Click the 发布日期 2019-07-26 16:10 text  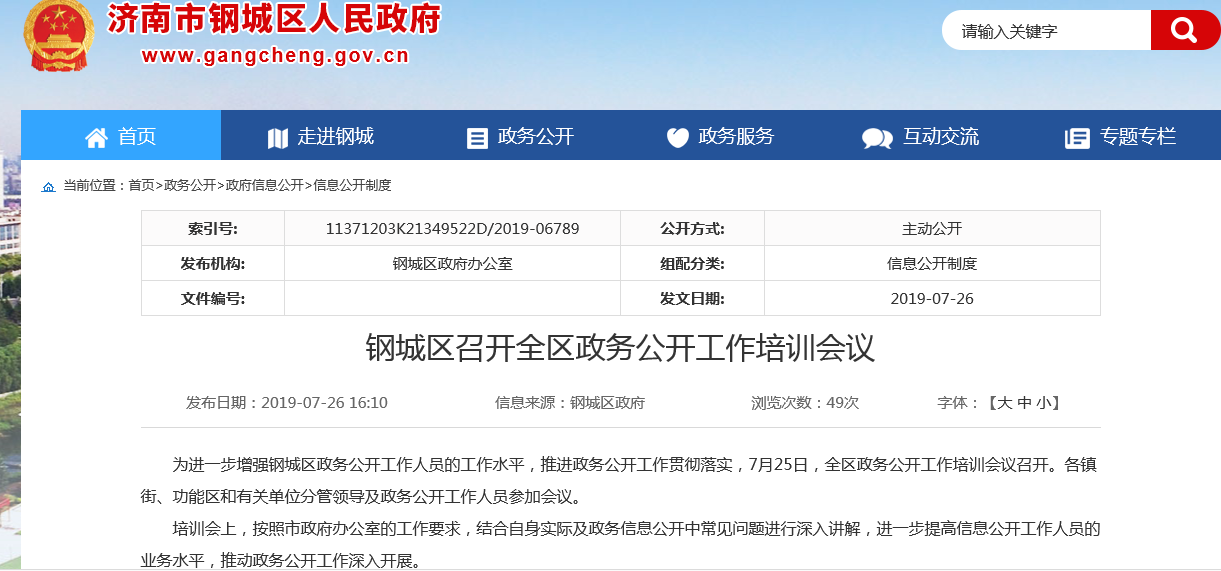287,403
